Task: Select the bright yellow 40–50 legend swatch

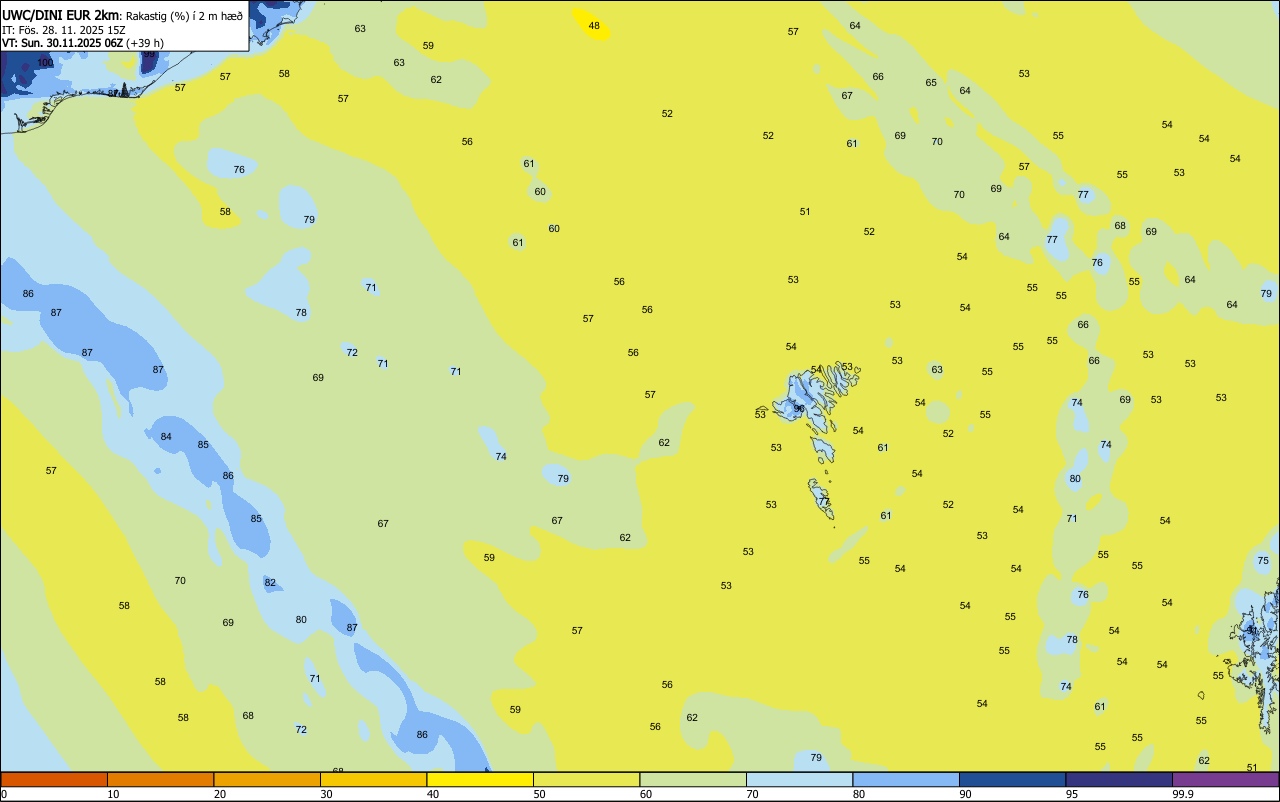Action: pos(480,779)
